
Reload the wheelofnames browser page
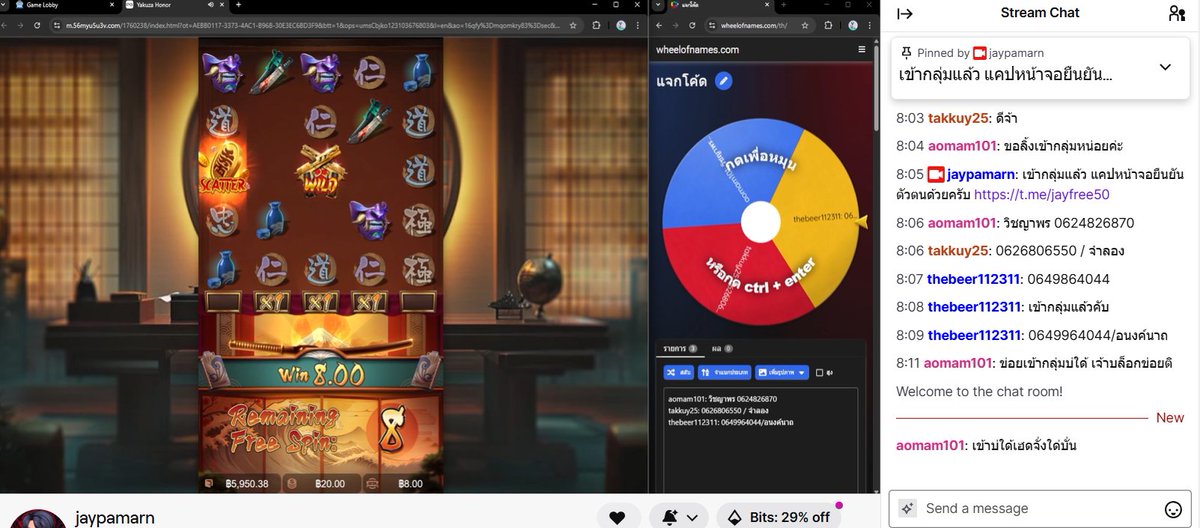tap(691, 25)
